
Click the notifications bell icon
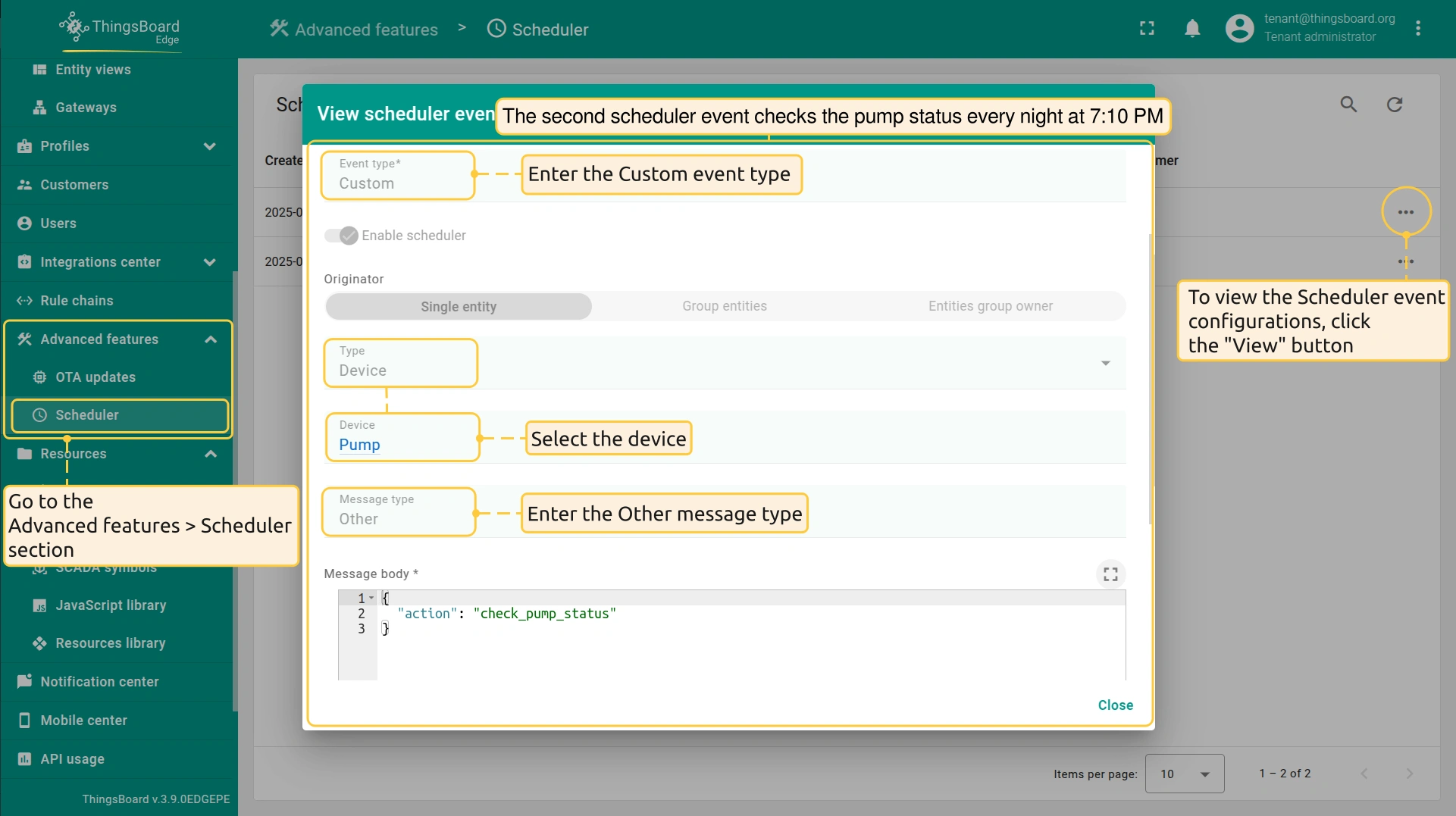point(1192,29)
